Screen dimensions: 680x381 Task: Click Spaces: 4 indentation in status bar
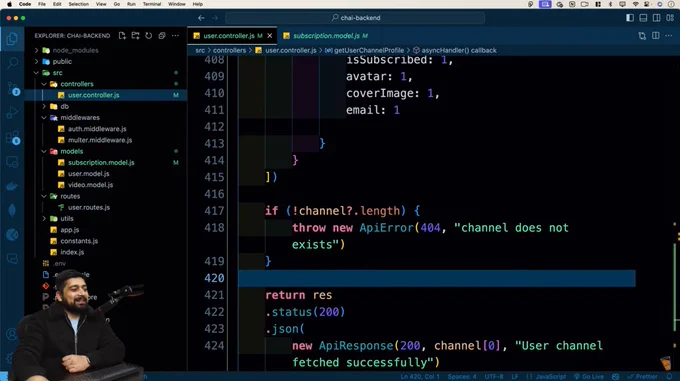click(462, 377)
